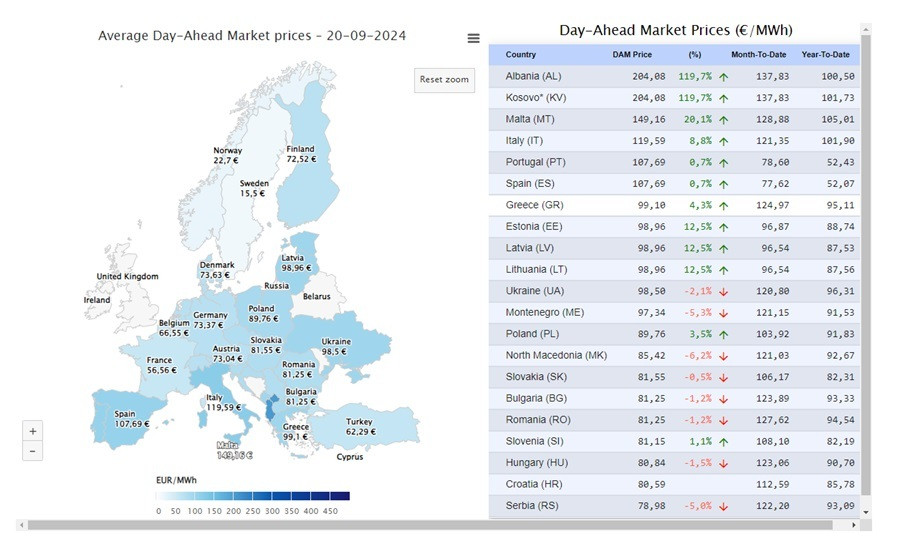Select the Ukraine (UA) table row
This screenshot has height=544, width=900.
coord(674,291)
